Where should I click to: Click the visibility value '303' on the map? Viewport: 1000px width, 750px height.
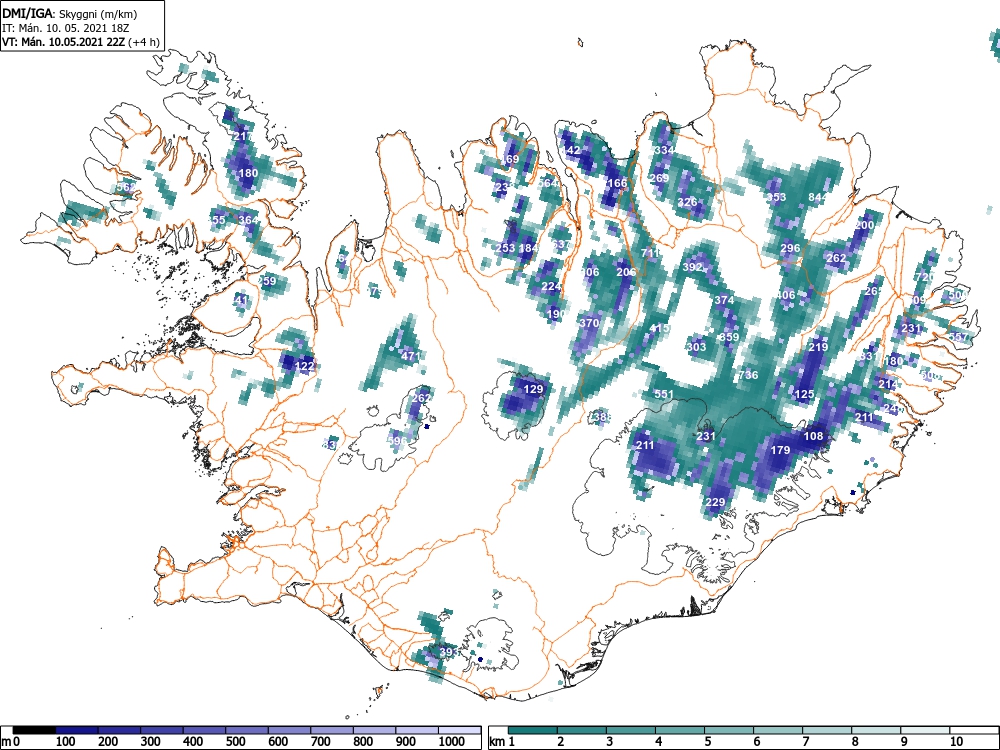tap(696, 347)
